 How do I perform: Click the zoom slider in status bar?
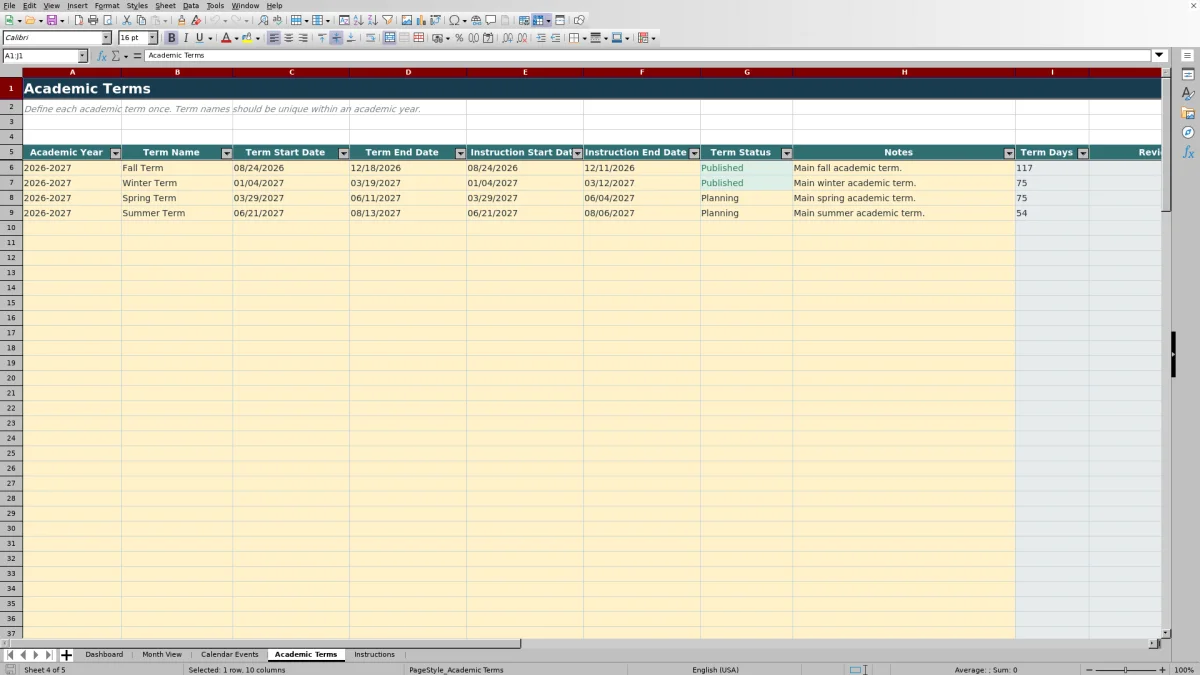tap(1125, 670)
